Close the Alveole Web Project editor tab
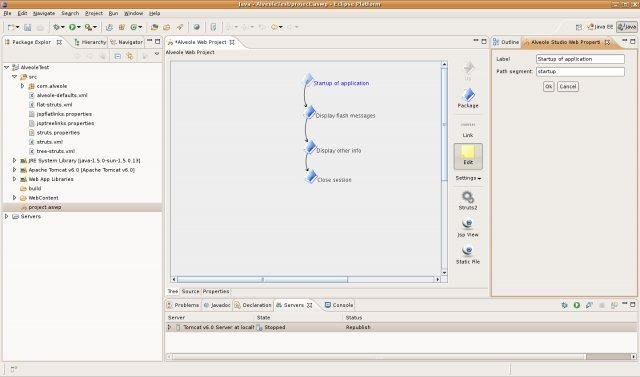The width and height of the screenshot is (640, 377). [x=232, y=42]
